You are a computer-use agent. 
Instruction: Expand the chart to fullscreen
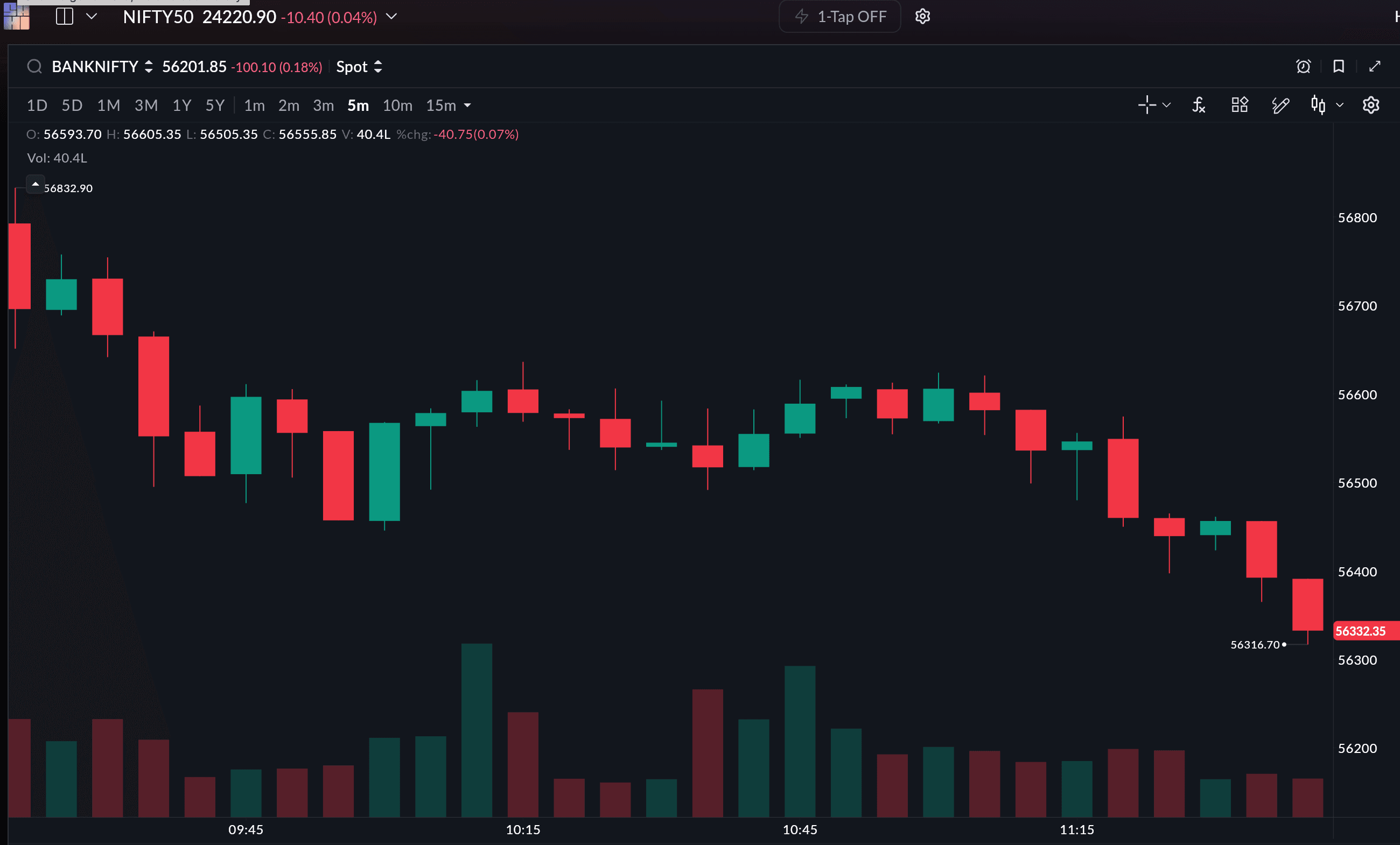click(x=1375, y=66)
